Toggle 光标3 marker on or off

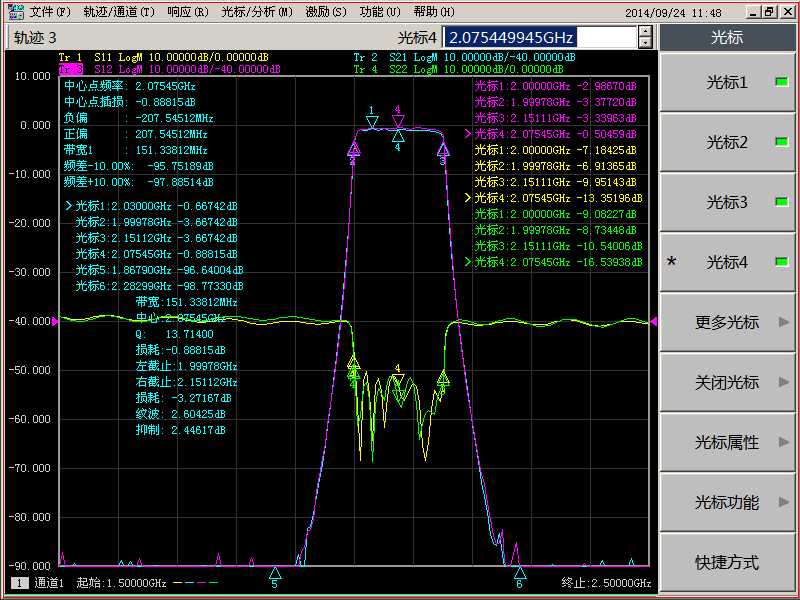click(727, 202)
